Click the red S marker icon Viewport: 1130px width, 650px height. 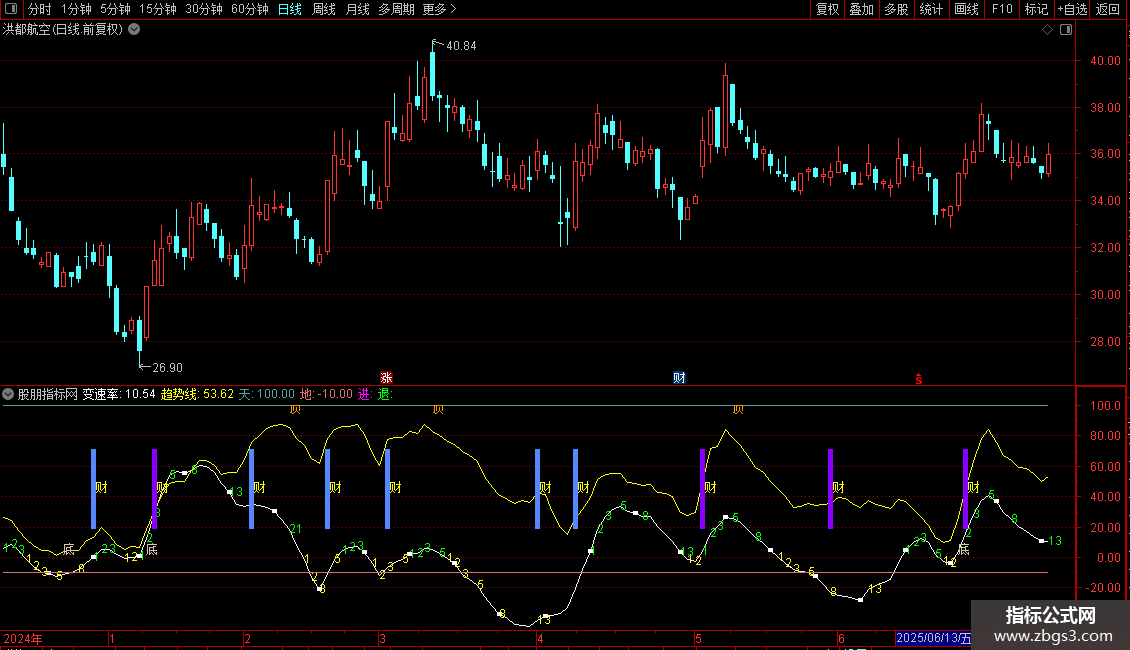918,378
